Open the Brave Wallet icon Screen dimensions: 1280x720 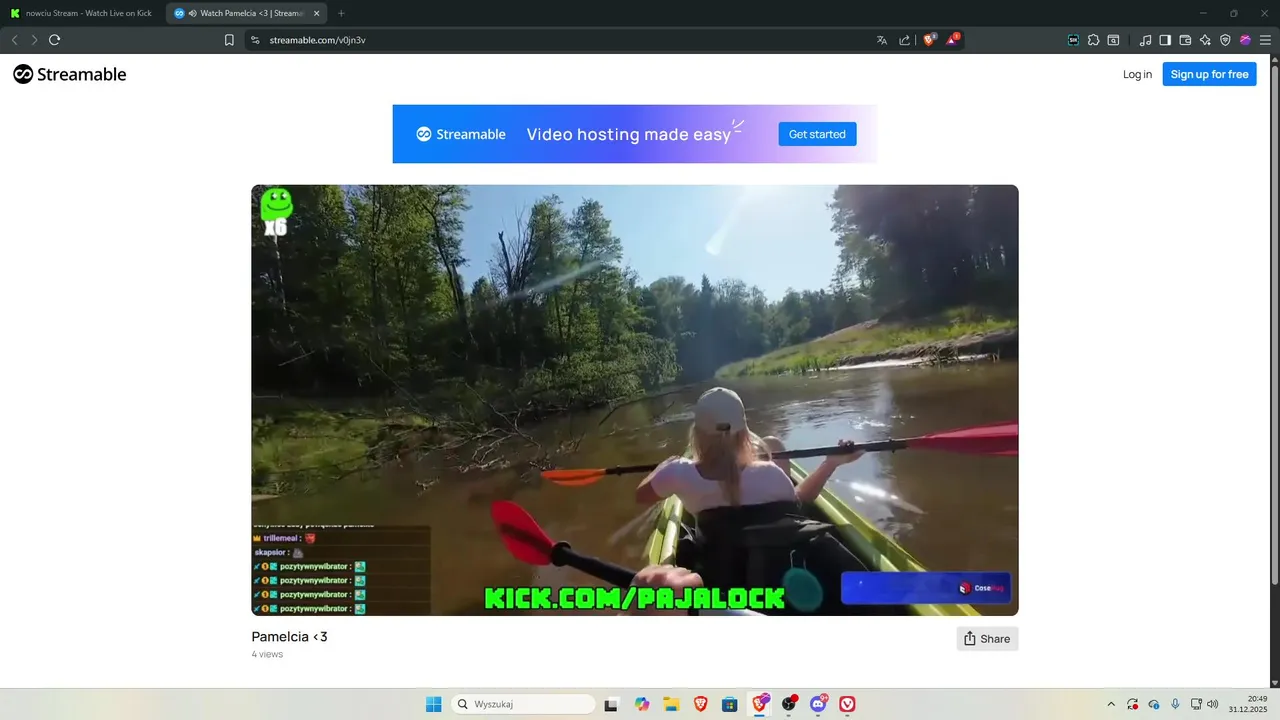(1185, 40)
